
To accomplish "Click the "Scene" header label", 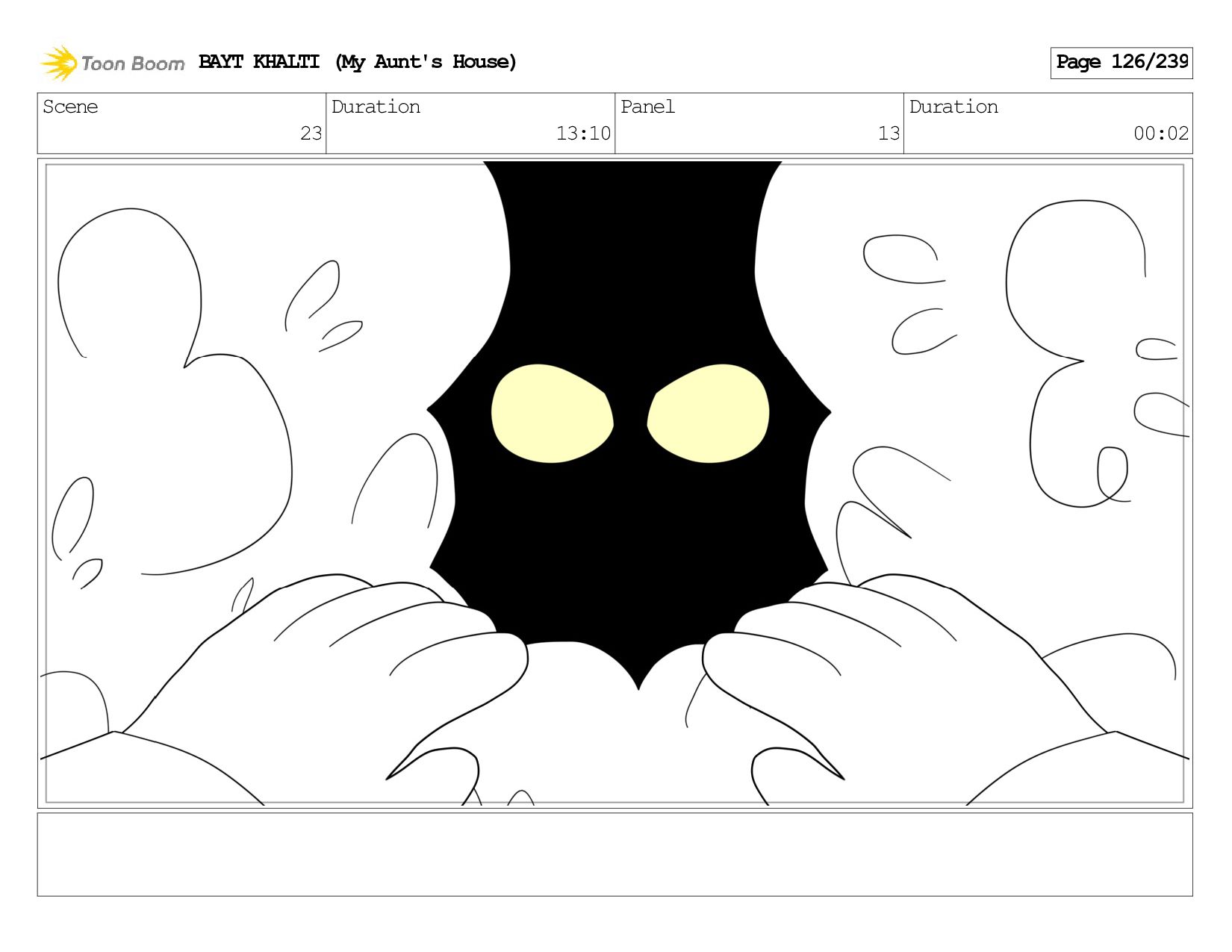I will [70, 107].
